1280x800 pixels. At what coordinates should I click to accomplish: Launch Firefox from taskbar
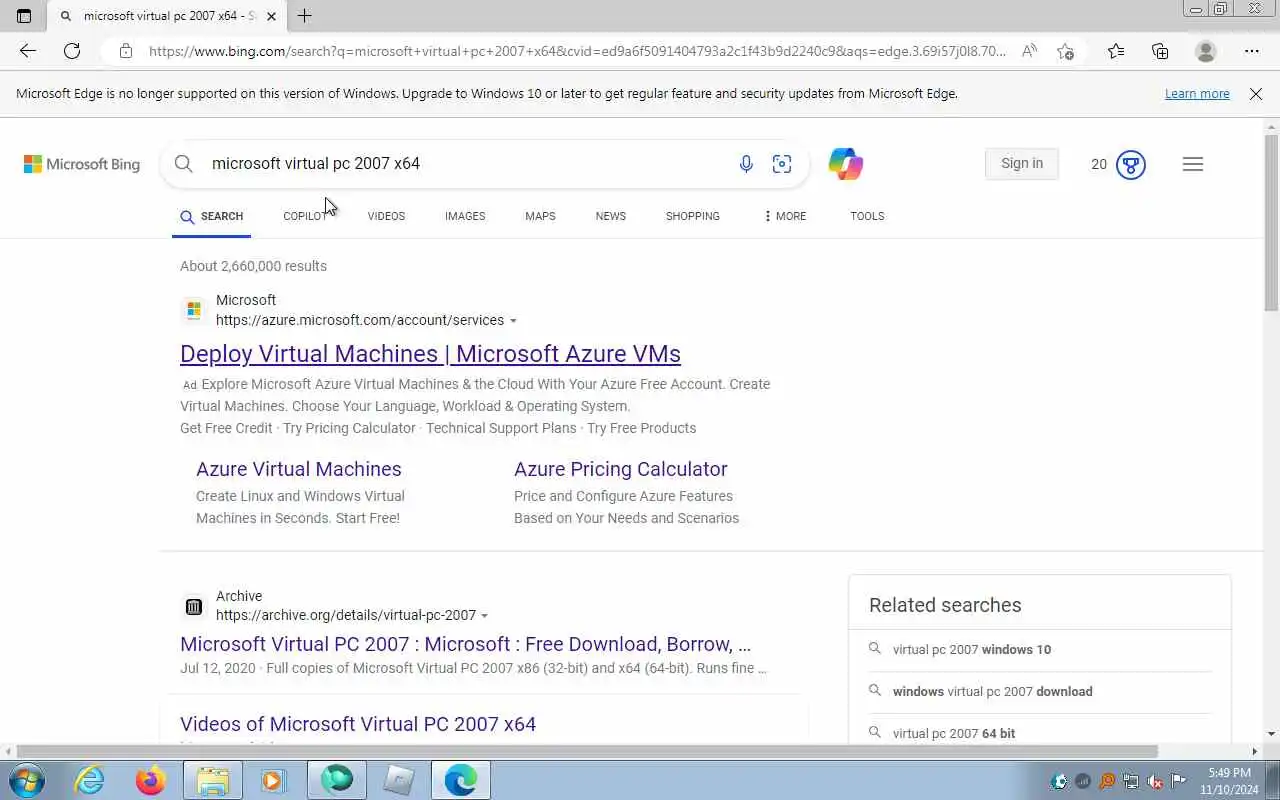coord(151,780)
